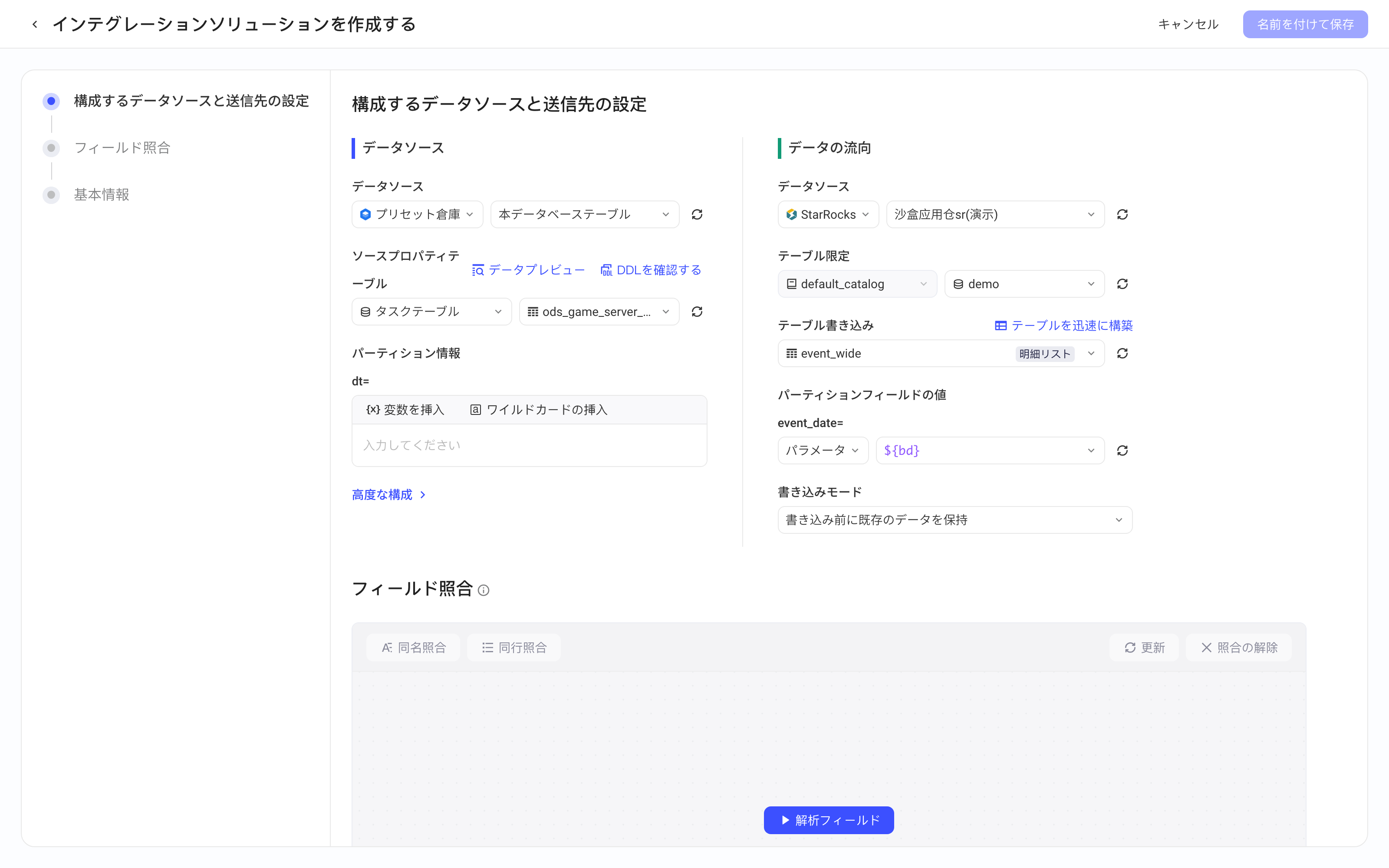The image size is (1389, 868).
Task: Click the dt= partition input field
Action: (529, 445)
